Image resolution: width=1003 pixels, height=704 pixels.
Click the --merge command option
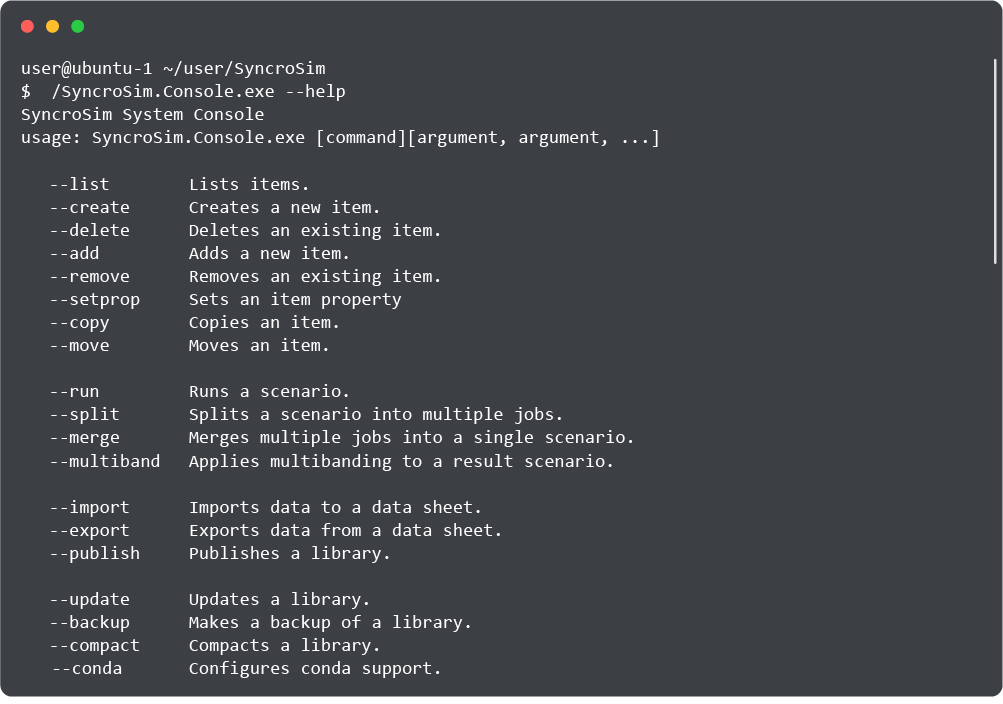pyautogui.click(x=84, y=437)
